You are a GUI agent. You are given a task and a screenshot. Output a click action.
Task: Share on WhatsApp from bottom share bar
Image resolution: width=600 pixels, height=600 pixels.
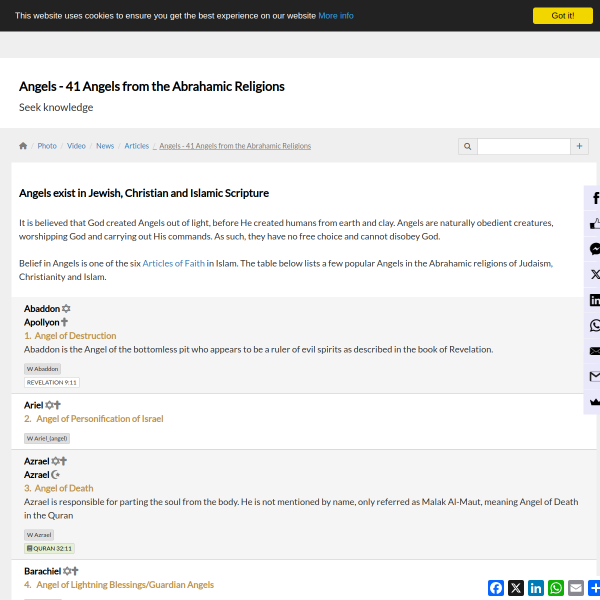pyautogui.click(x=556, y=588)
